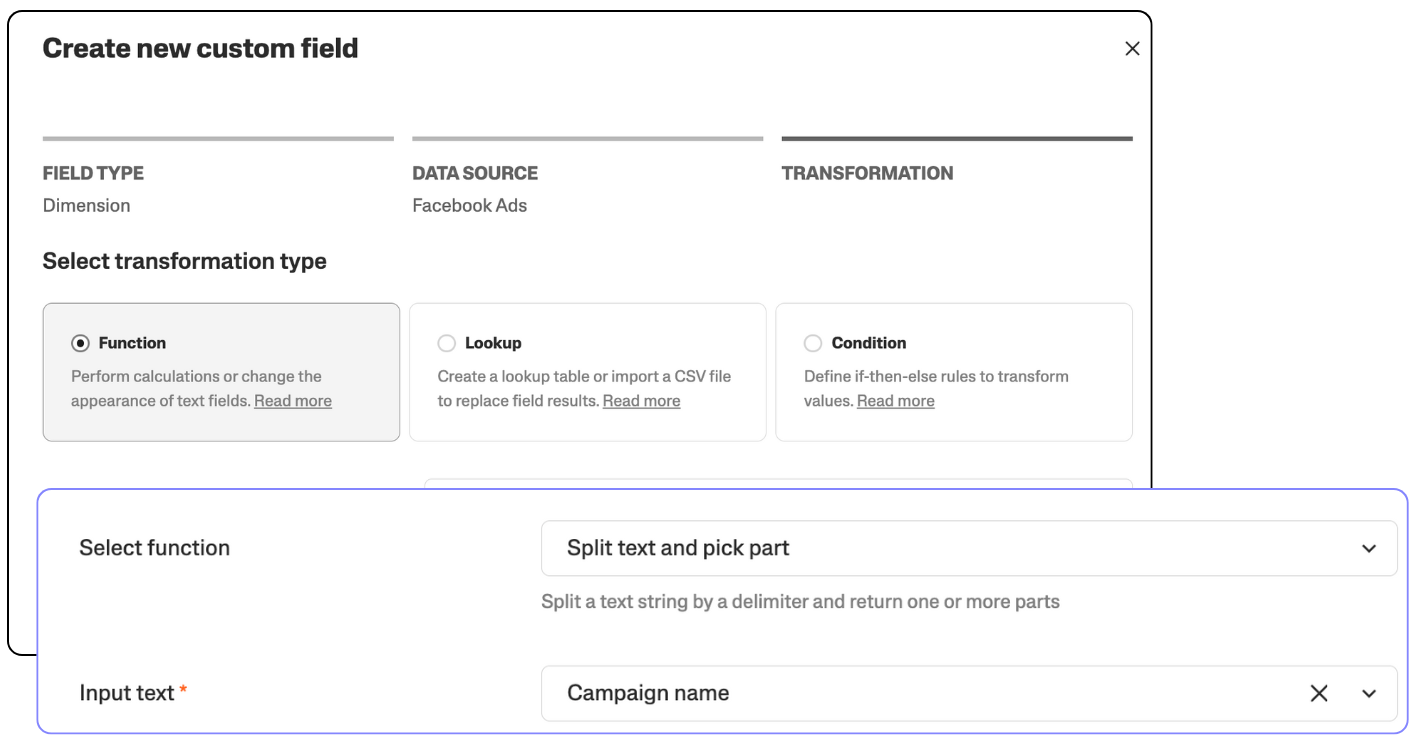Click Facebook Ads under Data Source
This screenshot has width=1425, height=747.
click(x=469, y=205)
